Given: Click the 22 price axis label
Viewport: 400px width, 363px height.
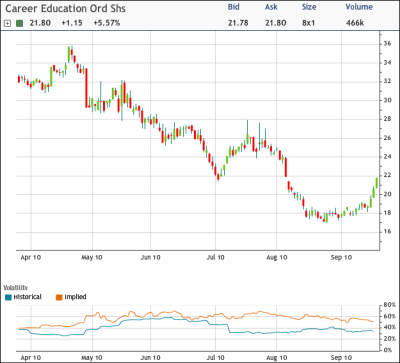Looking at the screenshot, I should (387, 175).
